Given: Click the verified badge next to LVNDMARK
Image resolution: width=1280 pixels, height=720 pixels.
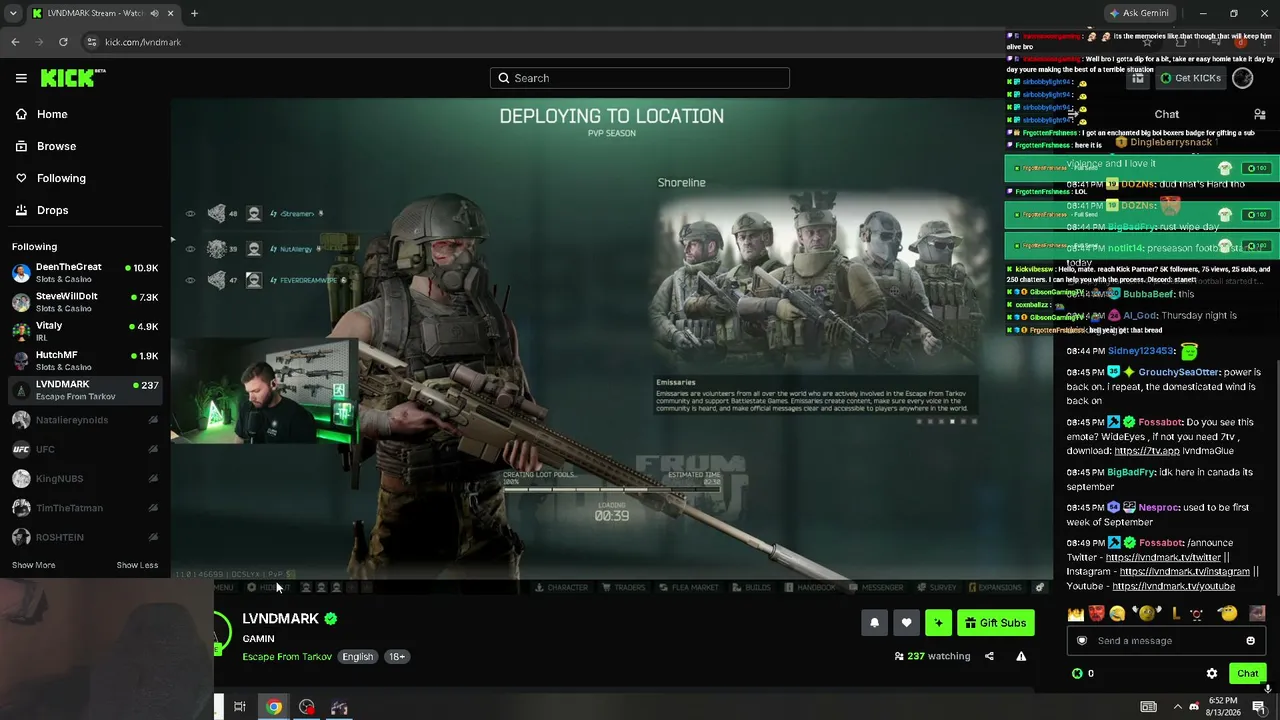Looking at the screenshot, I should [331, 619].
